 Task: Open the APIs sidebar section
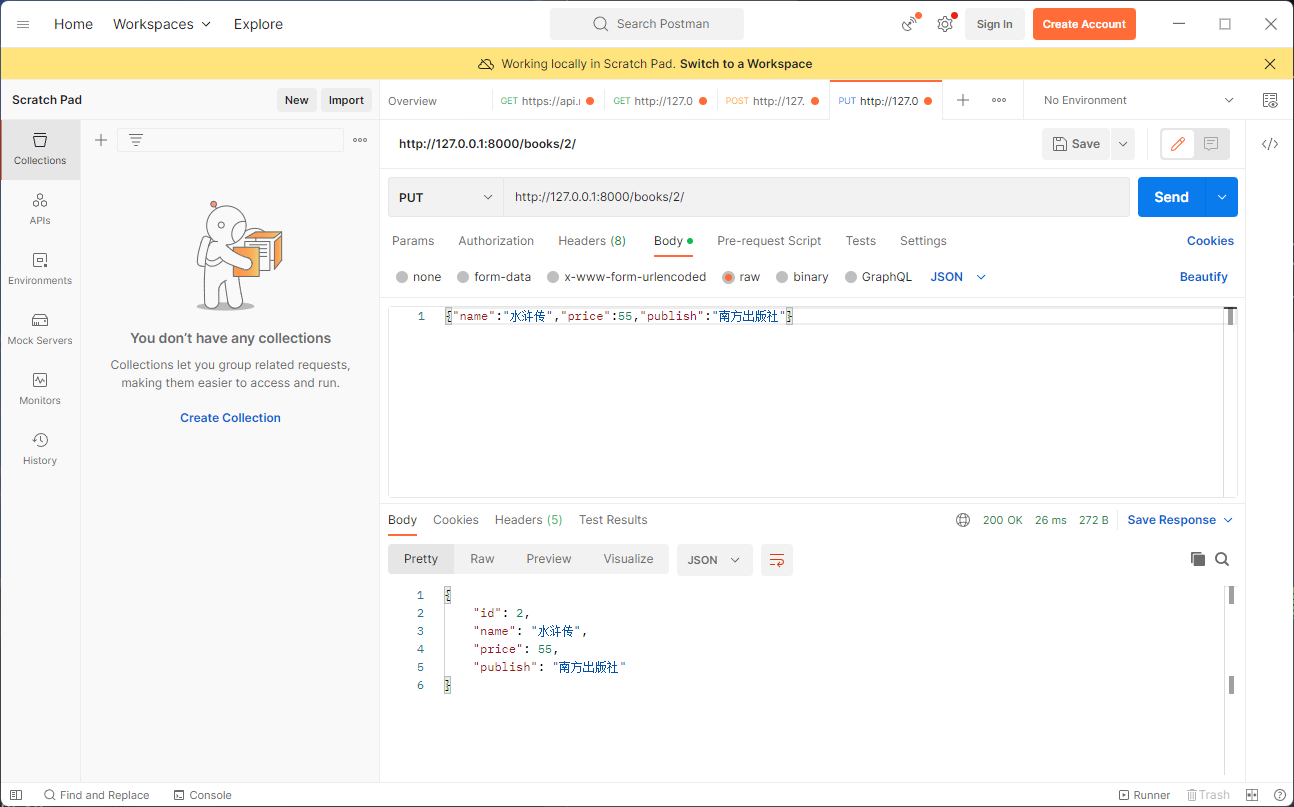click(40, 209)
